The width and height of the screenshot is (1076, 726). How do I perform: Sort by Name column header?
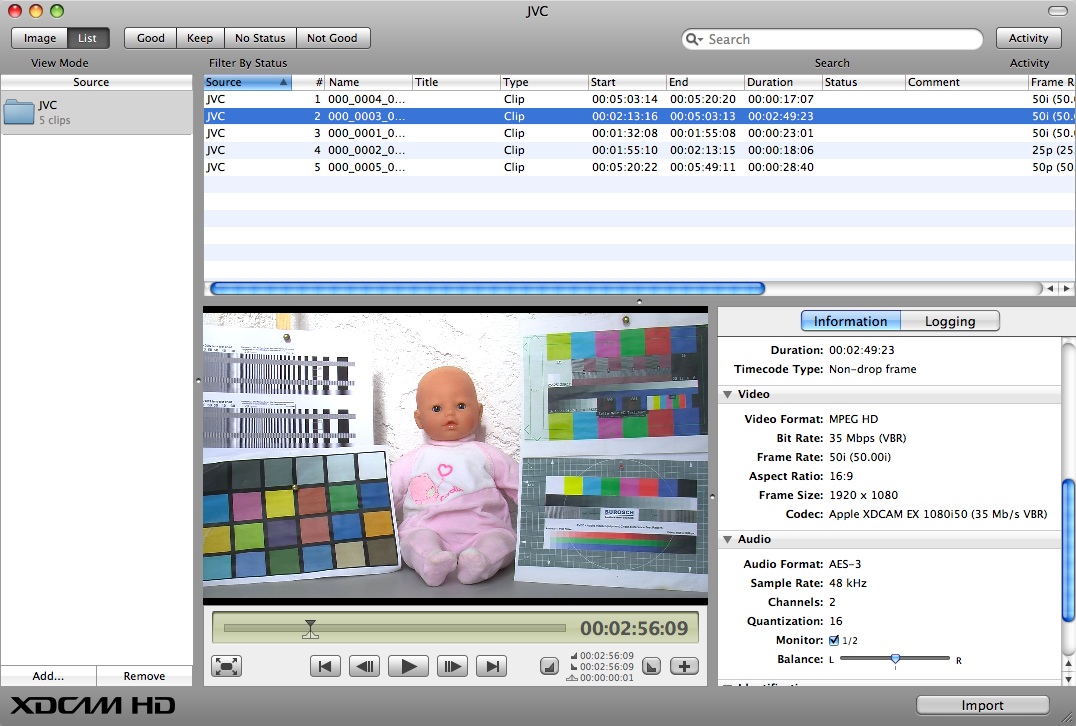pos(369,82)
